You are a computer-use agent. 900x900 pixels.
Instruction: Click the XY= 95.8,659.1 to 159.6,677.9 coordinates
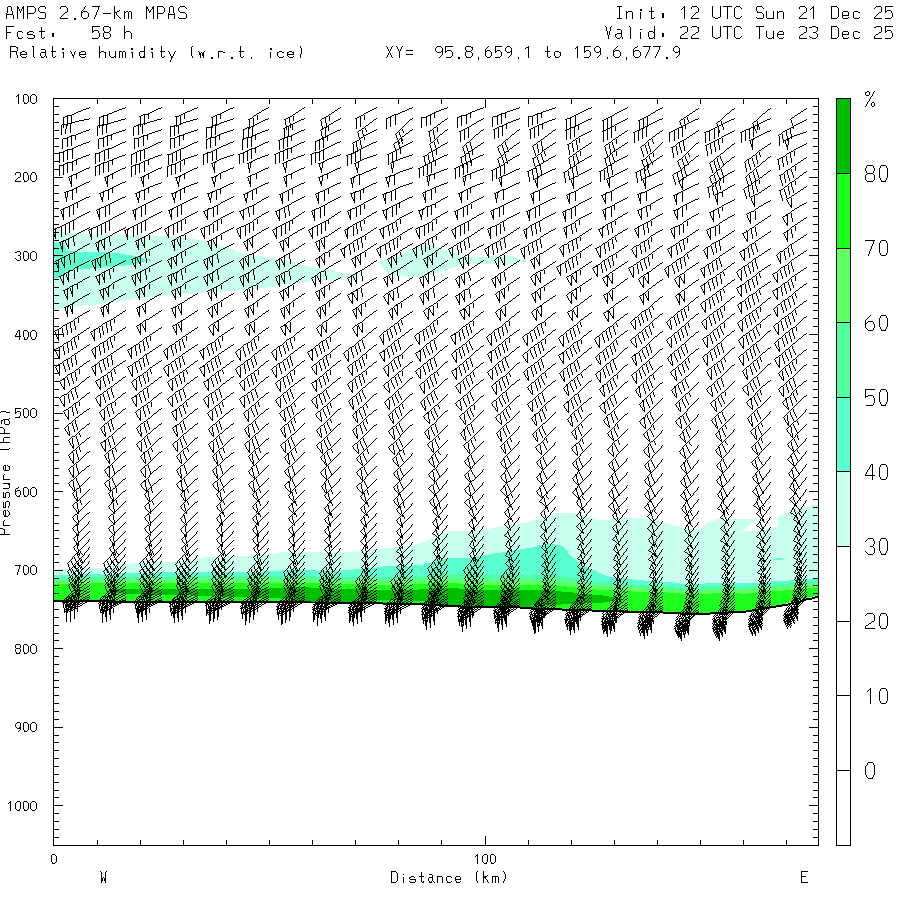[x=533, y=53]
